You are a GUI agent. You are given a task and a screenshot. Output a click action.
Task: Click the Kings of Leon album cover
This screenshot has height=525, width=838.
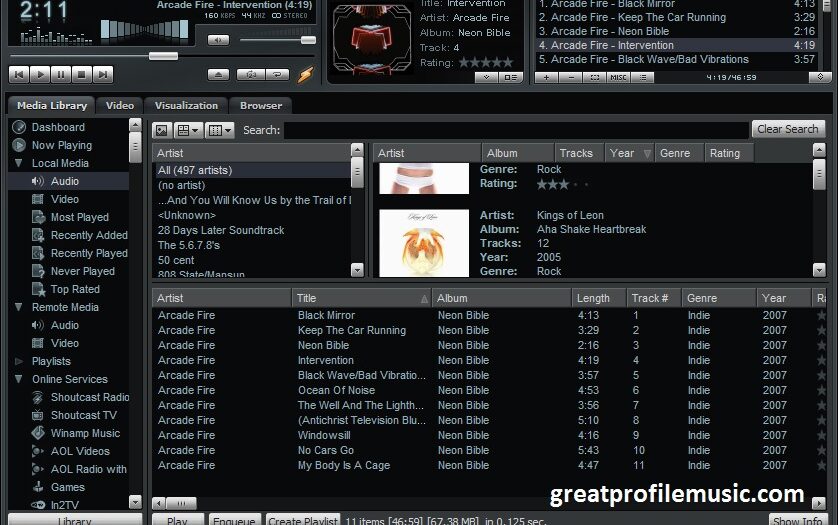coord(424,243)
